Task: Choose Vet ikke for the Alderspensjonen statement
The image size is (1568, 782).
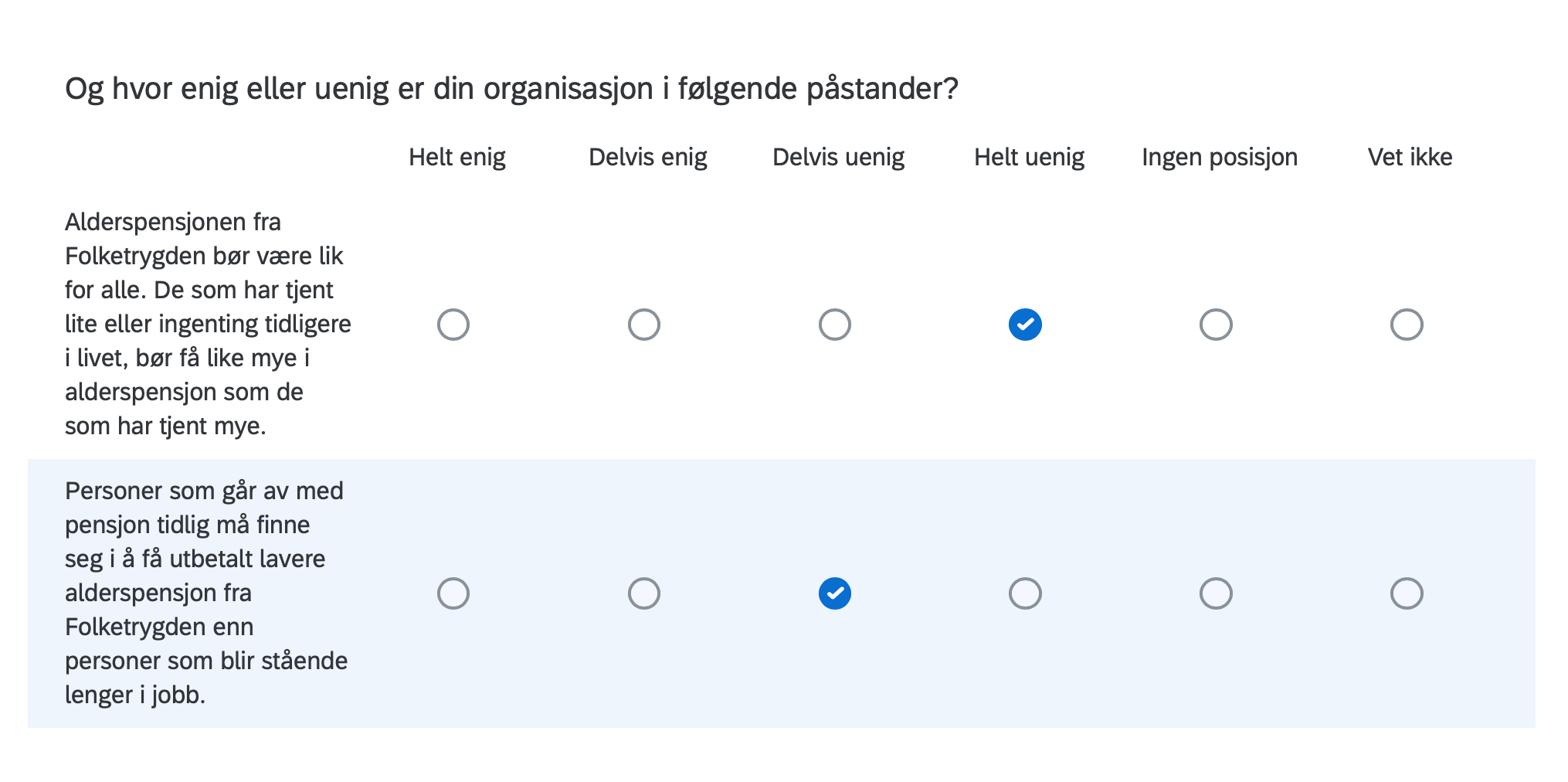Action: tap(1407, 325)
